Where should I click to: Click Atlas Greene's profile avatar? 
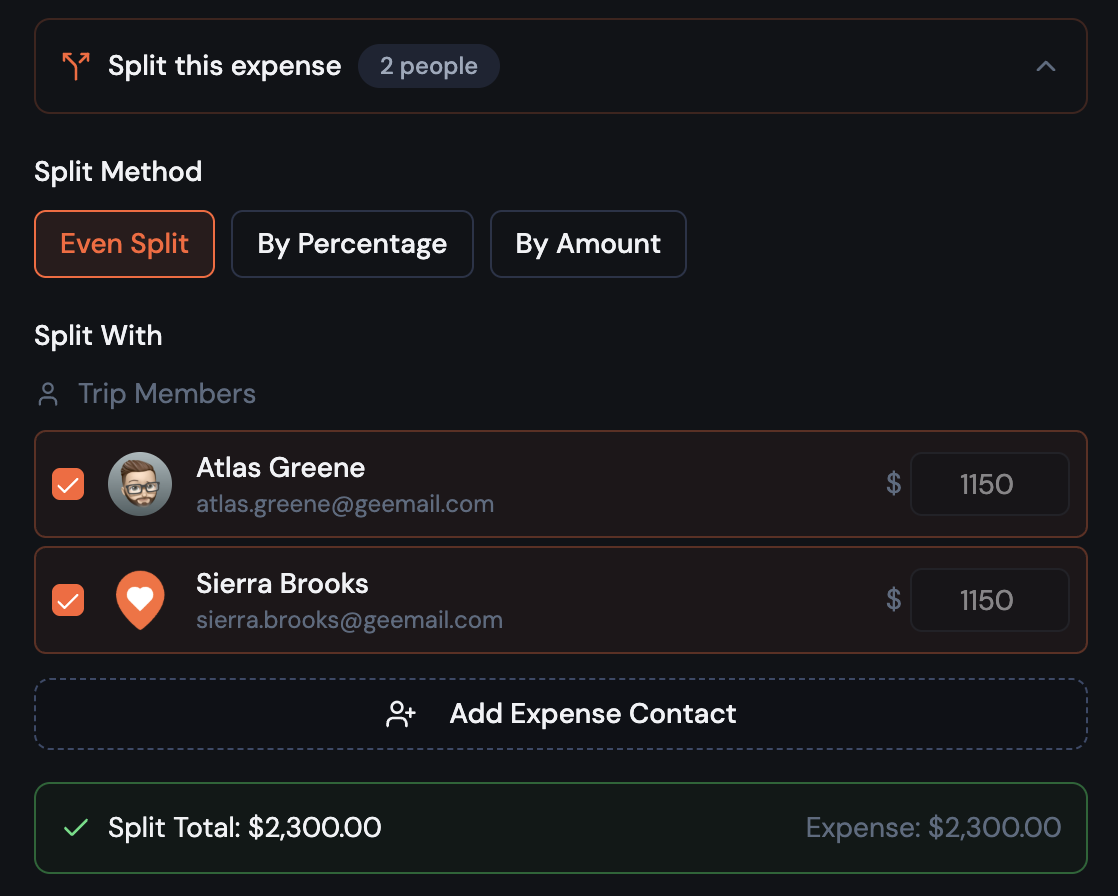click(x=140, y=484)
